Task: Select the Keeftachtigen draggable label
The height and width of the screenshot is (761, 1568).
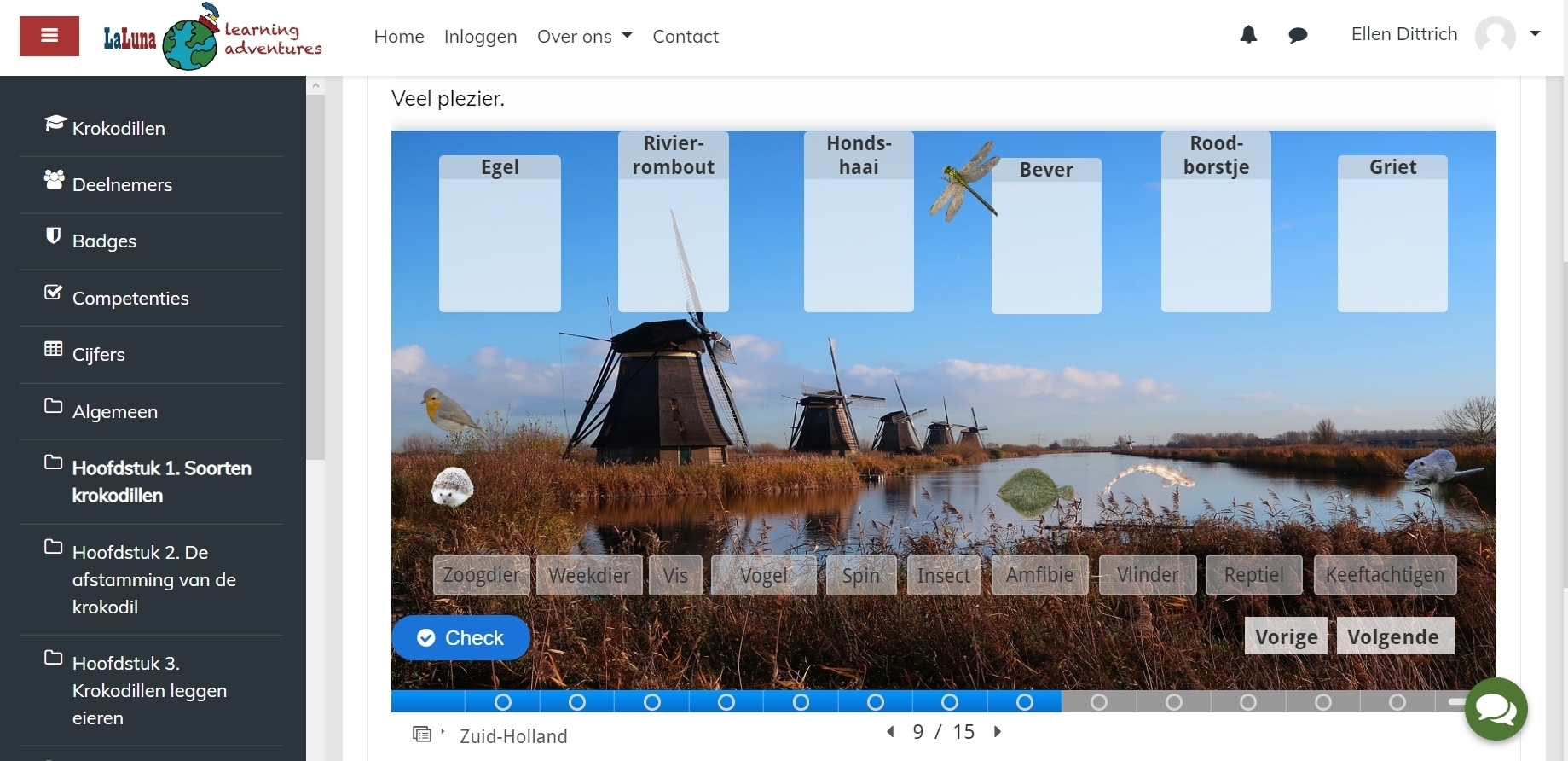Action: [x=1386, y=575]
